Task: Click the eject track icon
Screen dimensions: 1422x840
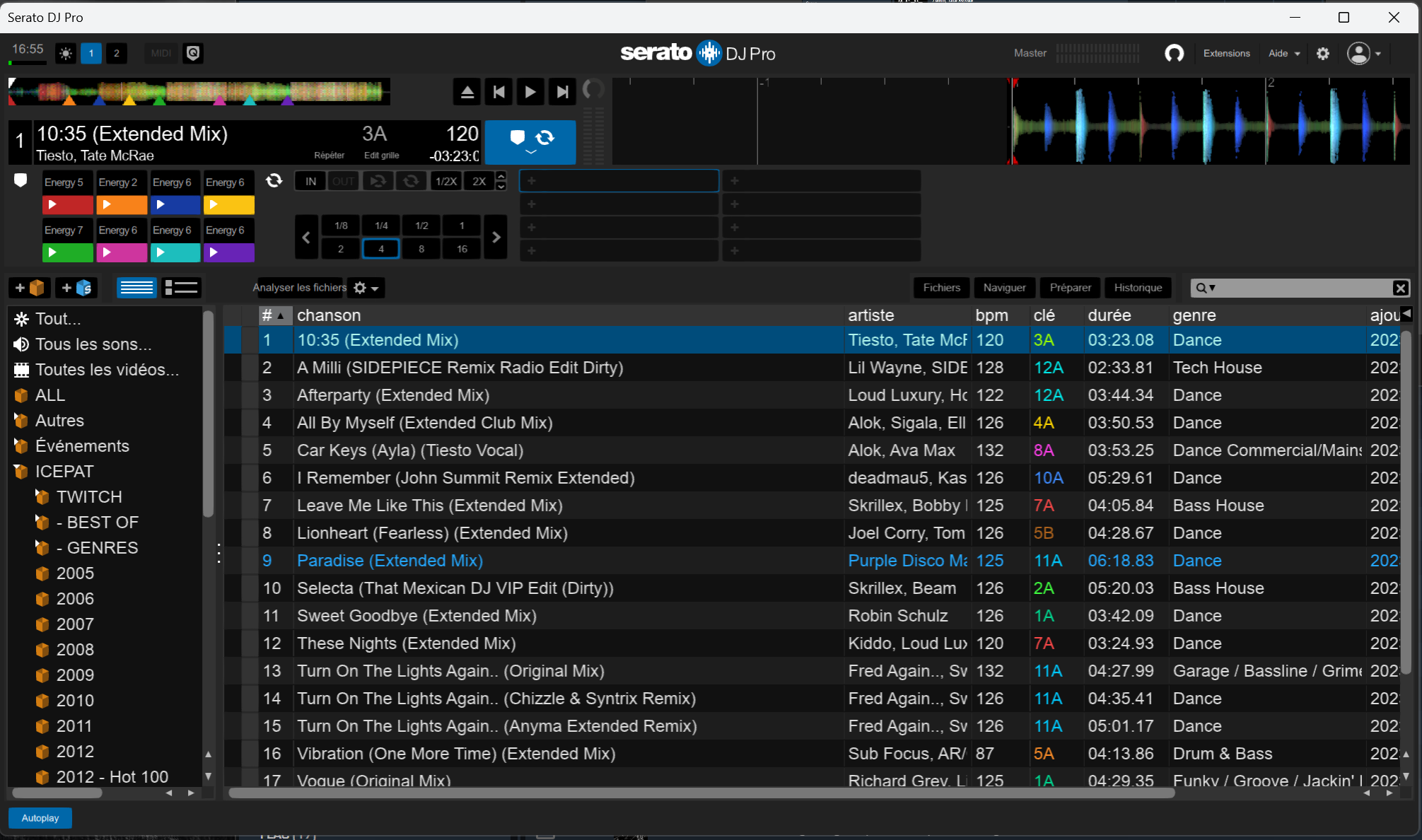Action: pyautogui.click(x=467, y=92)
